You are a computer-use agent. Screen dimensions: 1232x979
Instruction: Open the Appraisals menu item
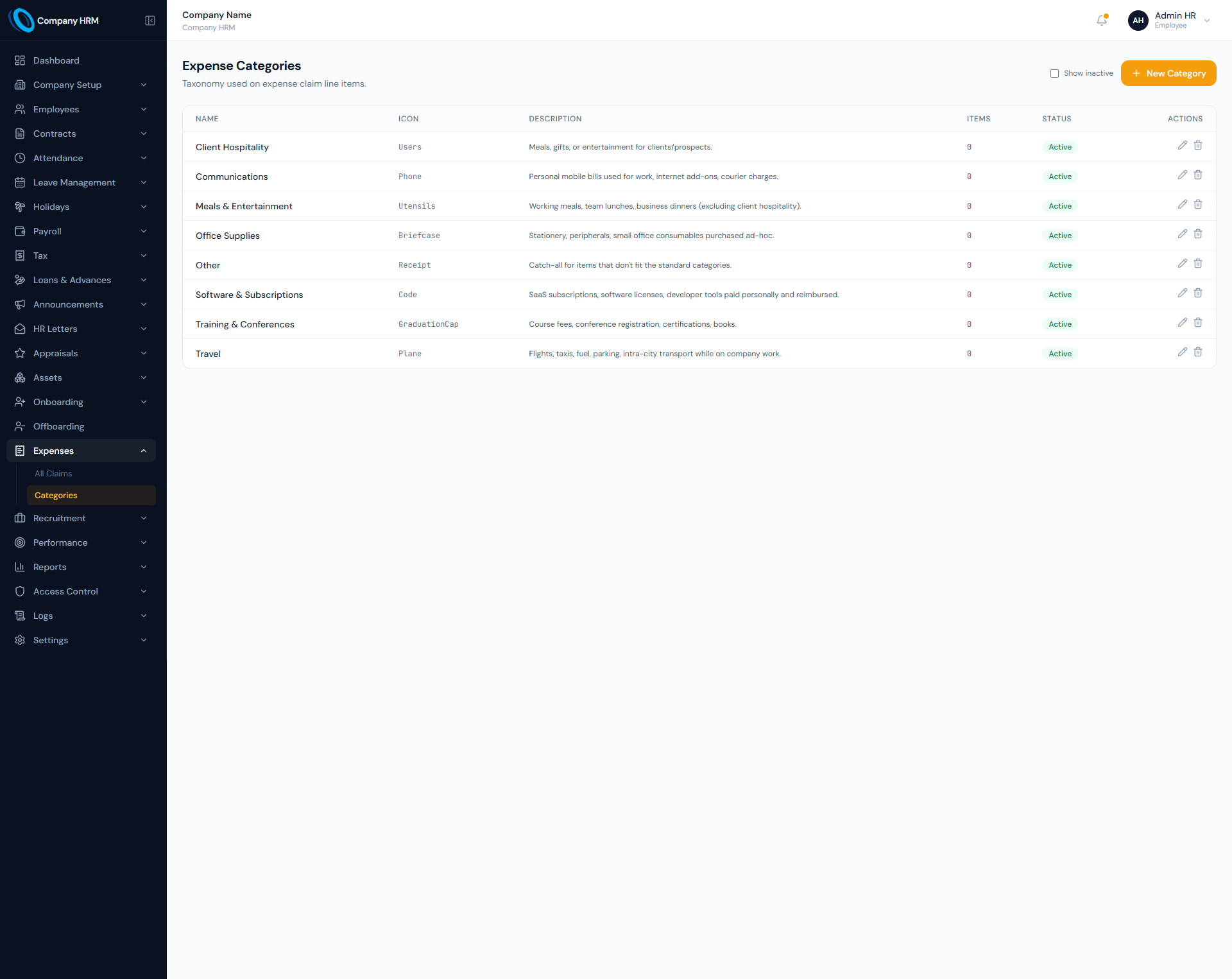pyautogui.click(x=81, y=353)
